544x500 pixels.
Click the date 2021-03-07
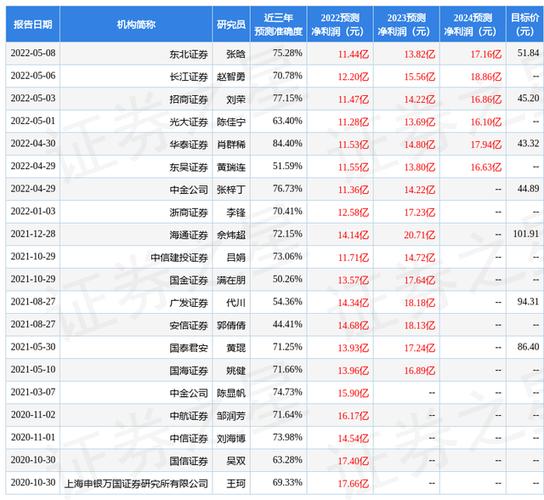33,392
